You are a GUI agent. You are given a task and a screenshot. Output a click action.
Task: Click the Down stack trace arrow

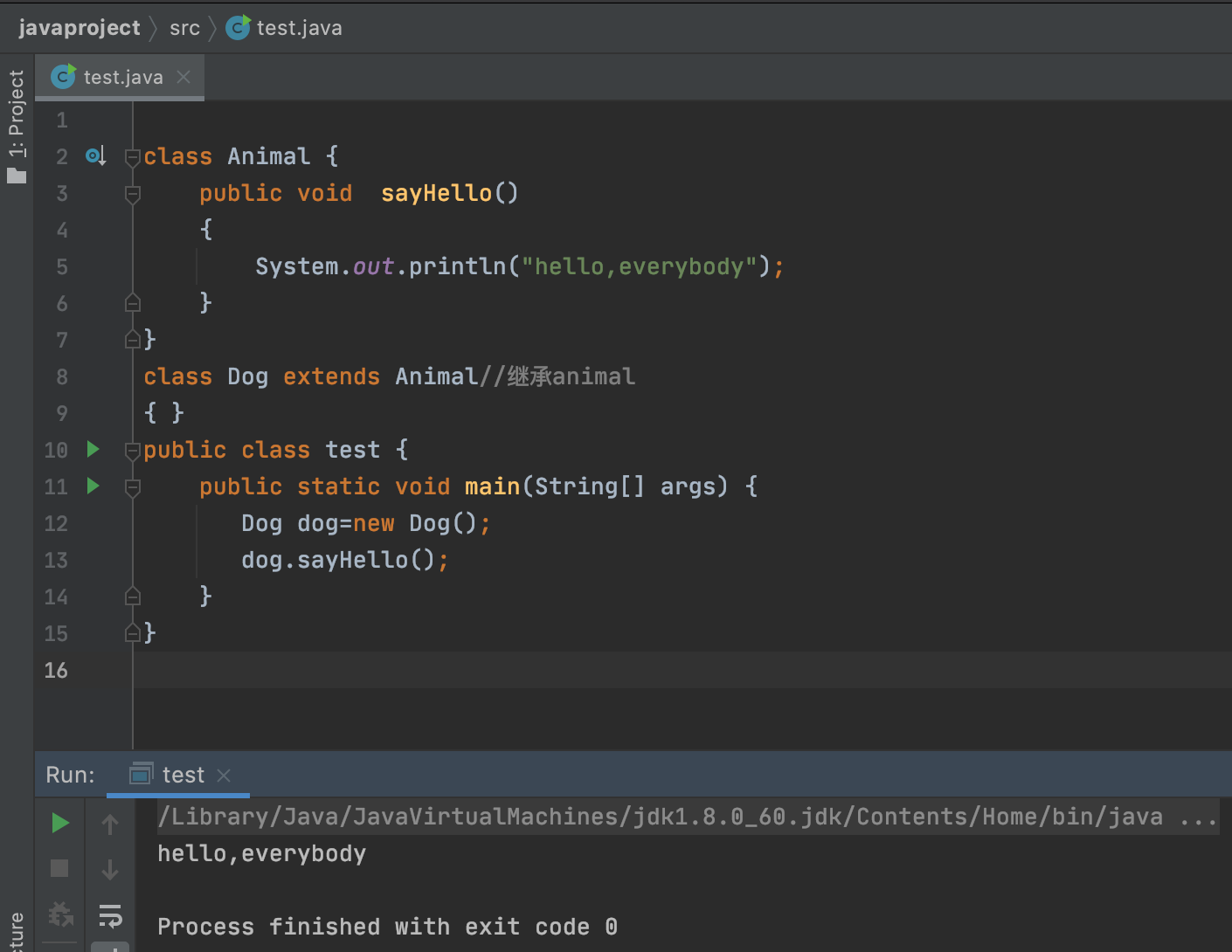[110, 869]
